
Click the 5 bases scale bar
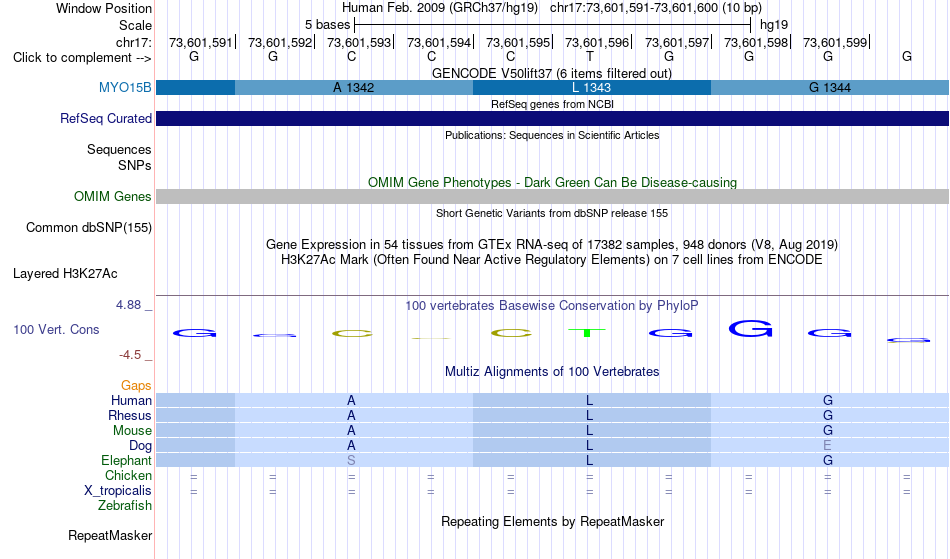pos(553,25)
